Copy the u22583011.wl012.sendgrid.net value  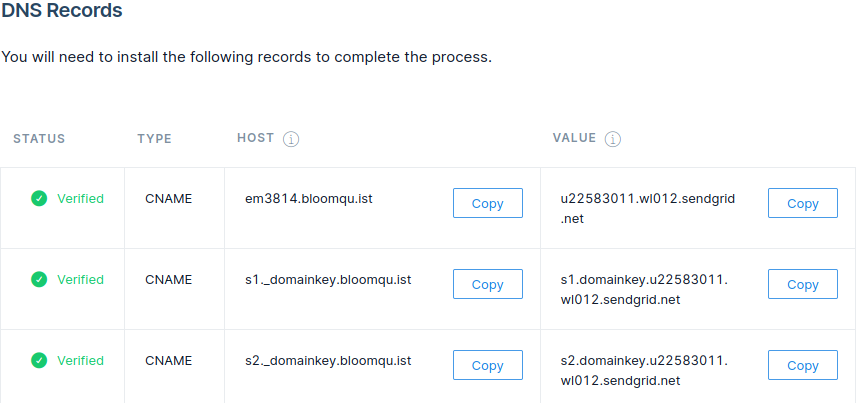coord(802,203)
